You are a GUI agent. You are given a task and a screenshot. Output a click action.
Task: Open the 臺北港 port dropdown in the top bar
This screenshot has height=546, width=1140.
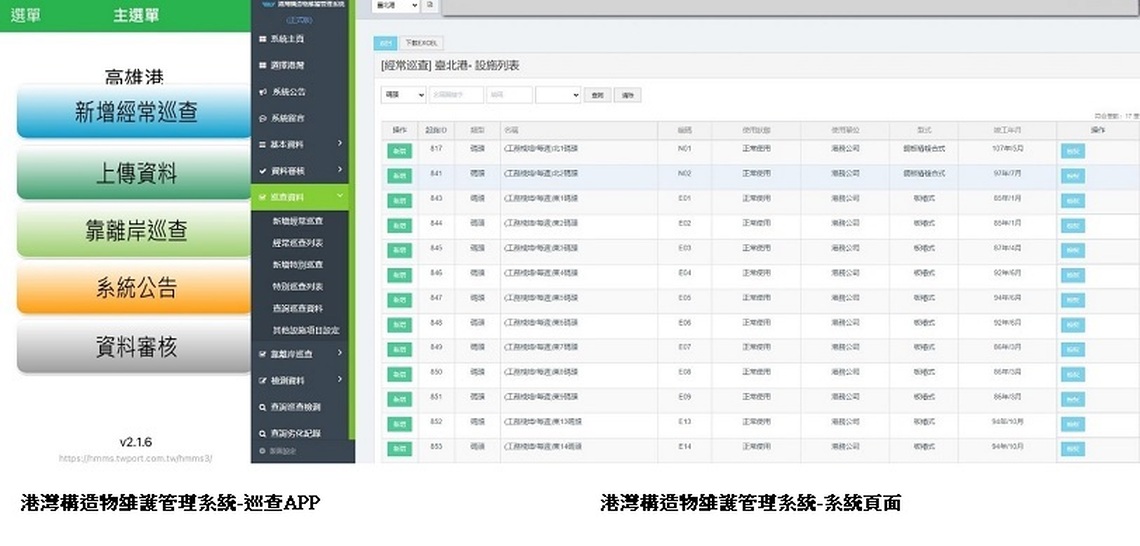point(396,5)
